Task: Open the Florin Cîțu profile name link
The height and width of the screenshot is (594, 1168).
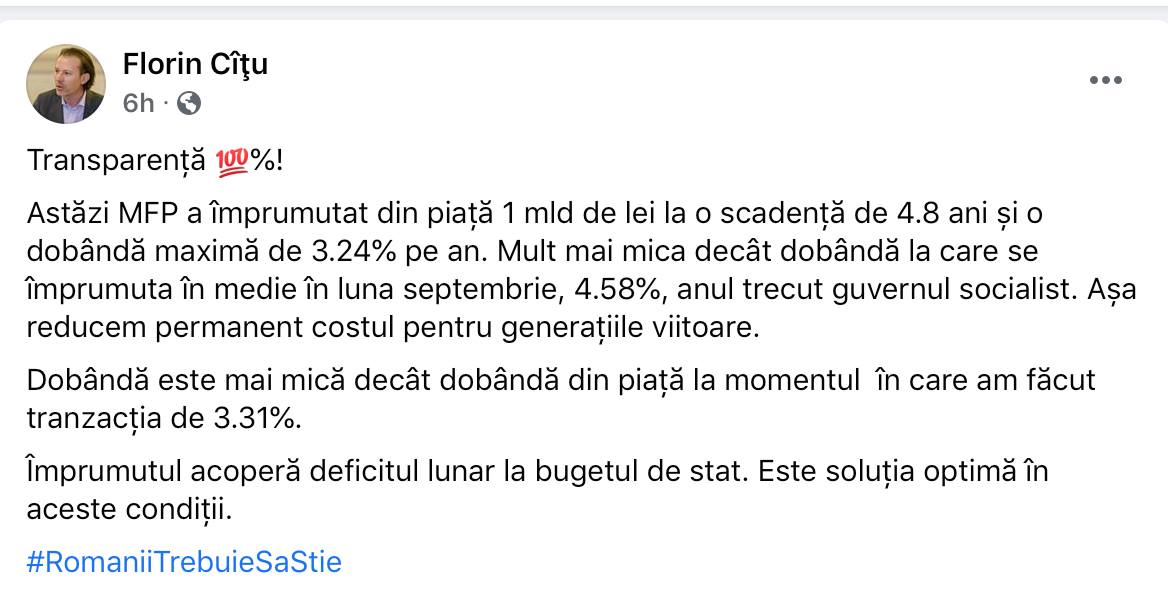Action: [195, 65]
